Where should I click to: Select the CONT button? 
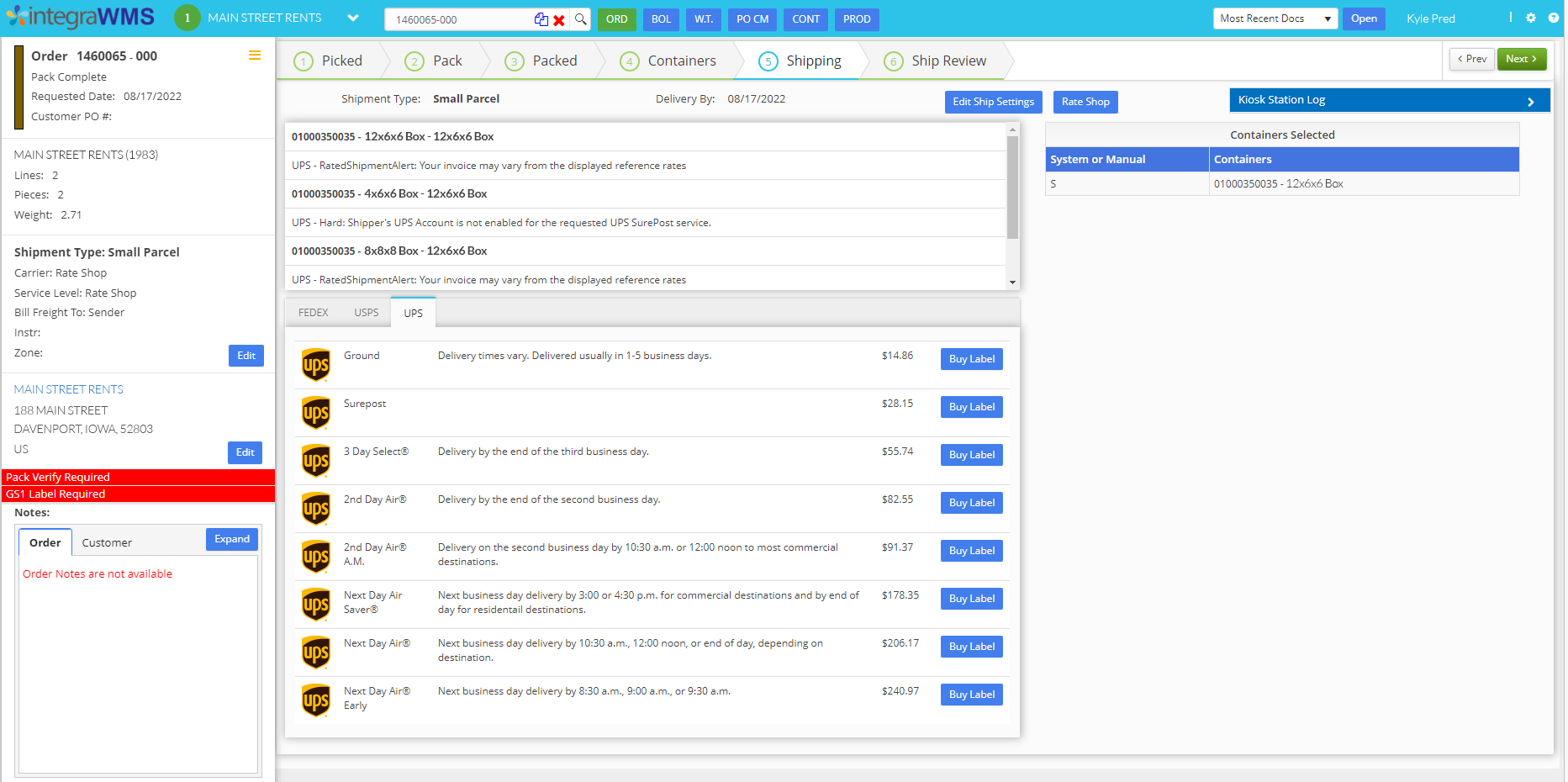(805, 19)
